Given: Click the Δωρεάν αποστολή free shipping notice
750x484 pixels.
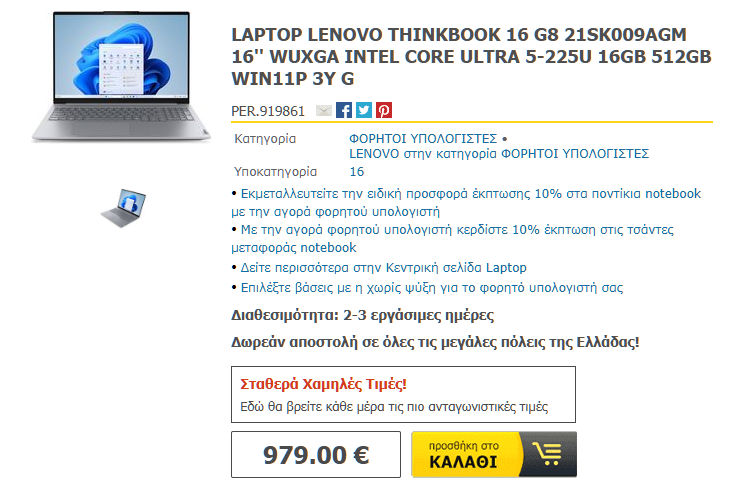Looking at the screenshot, I should [x=435, y=342].
